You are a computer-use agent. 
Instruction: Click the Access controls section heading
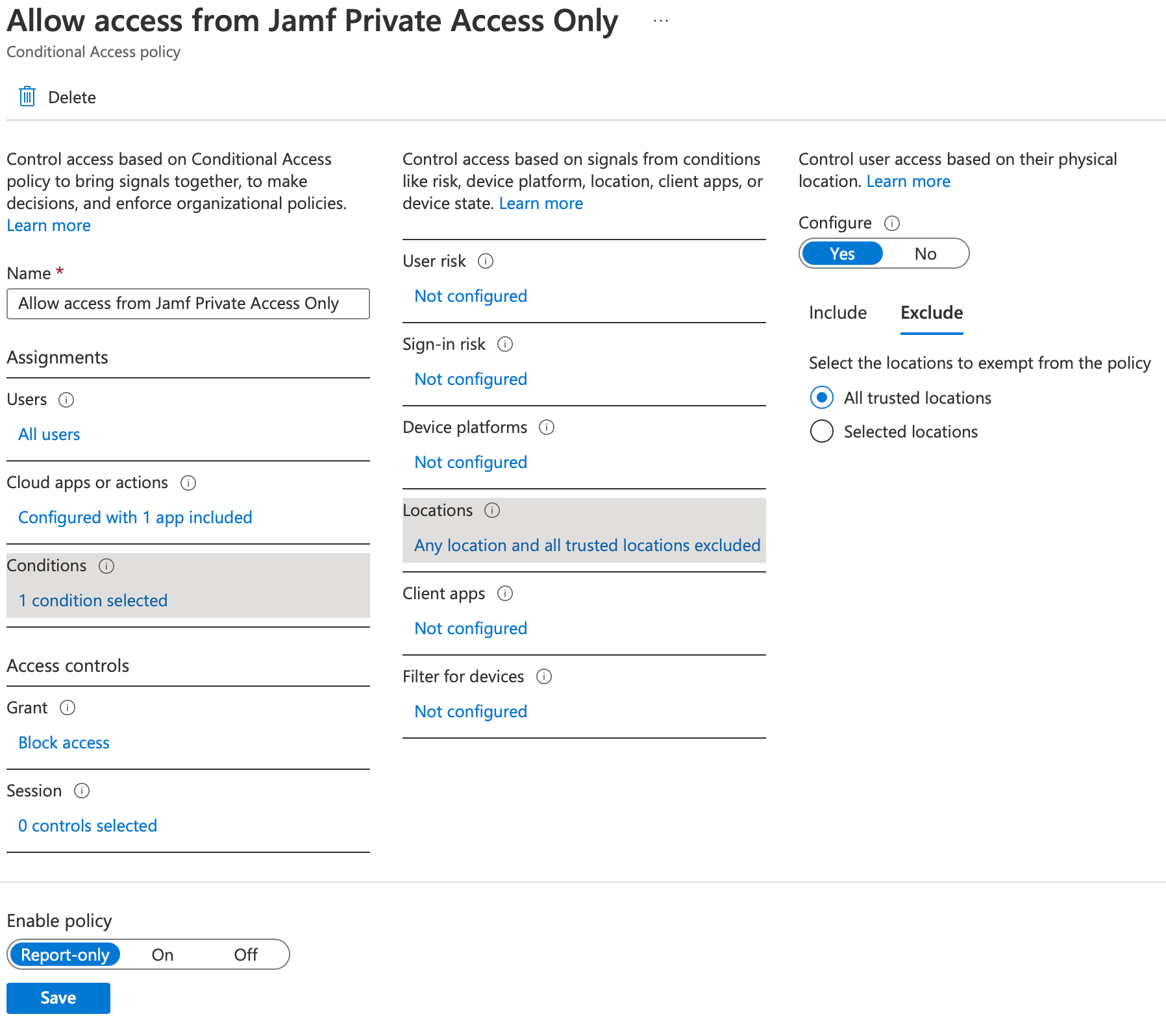[x=68, y=666]
